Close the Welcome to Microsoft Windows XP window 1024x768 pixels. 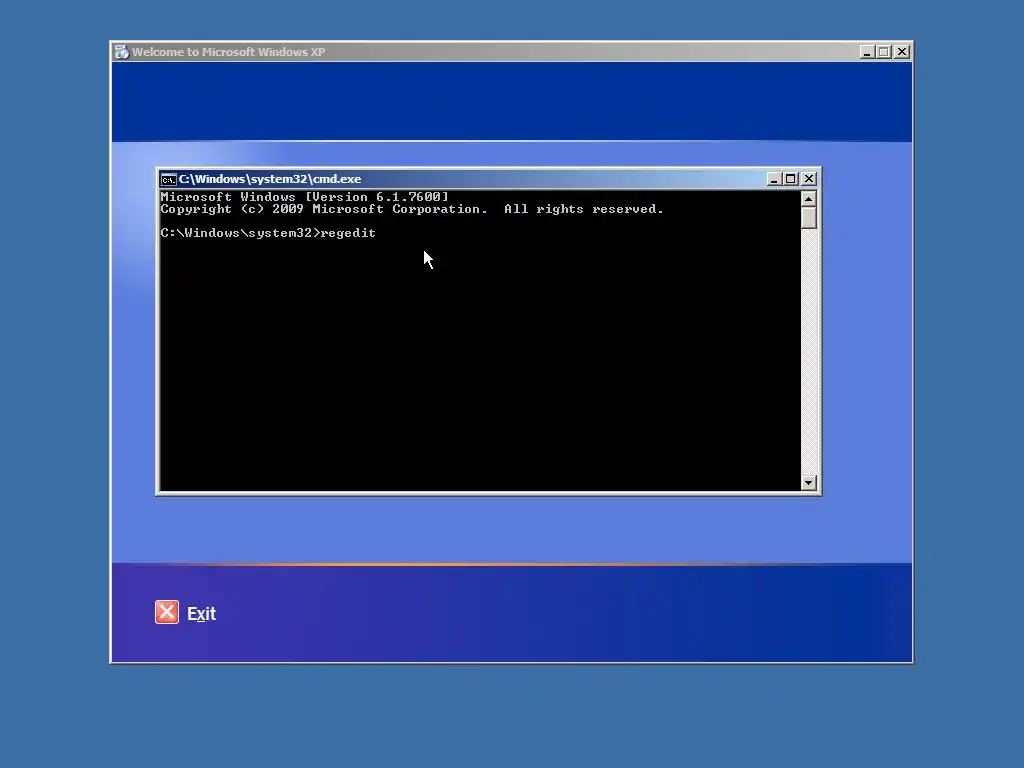coord(902,52)
